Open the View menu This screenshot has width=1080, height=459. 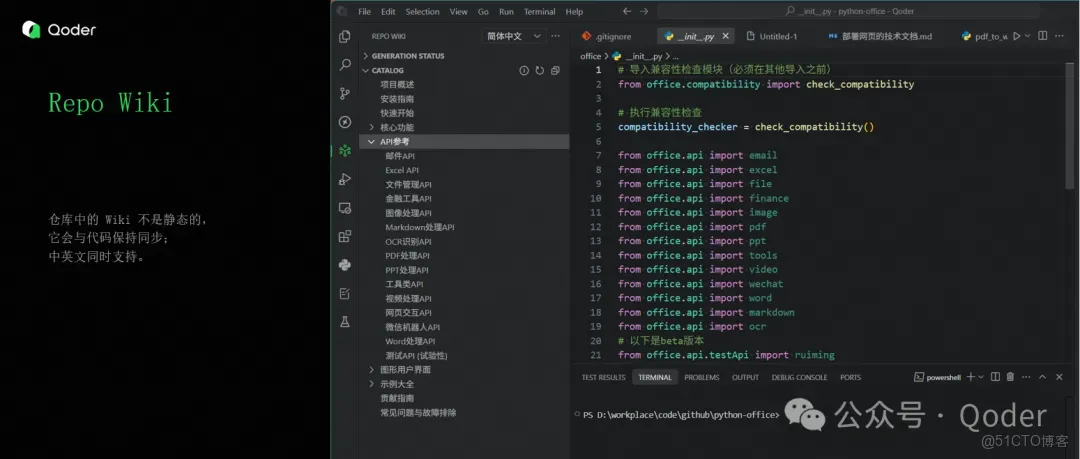[459, 12]
